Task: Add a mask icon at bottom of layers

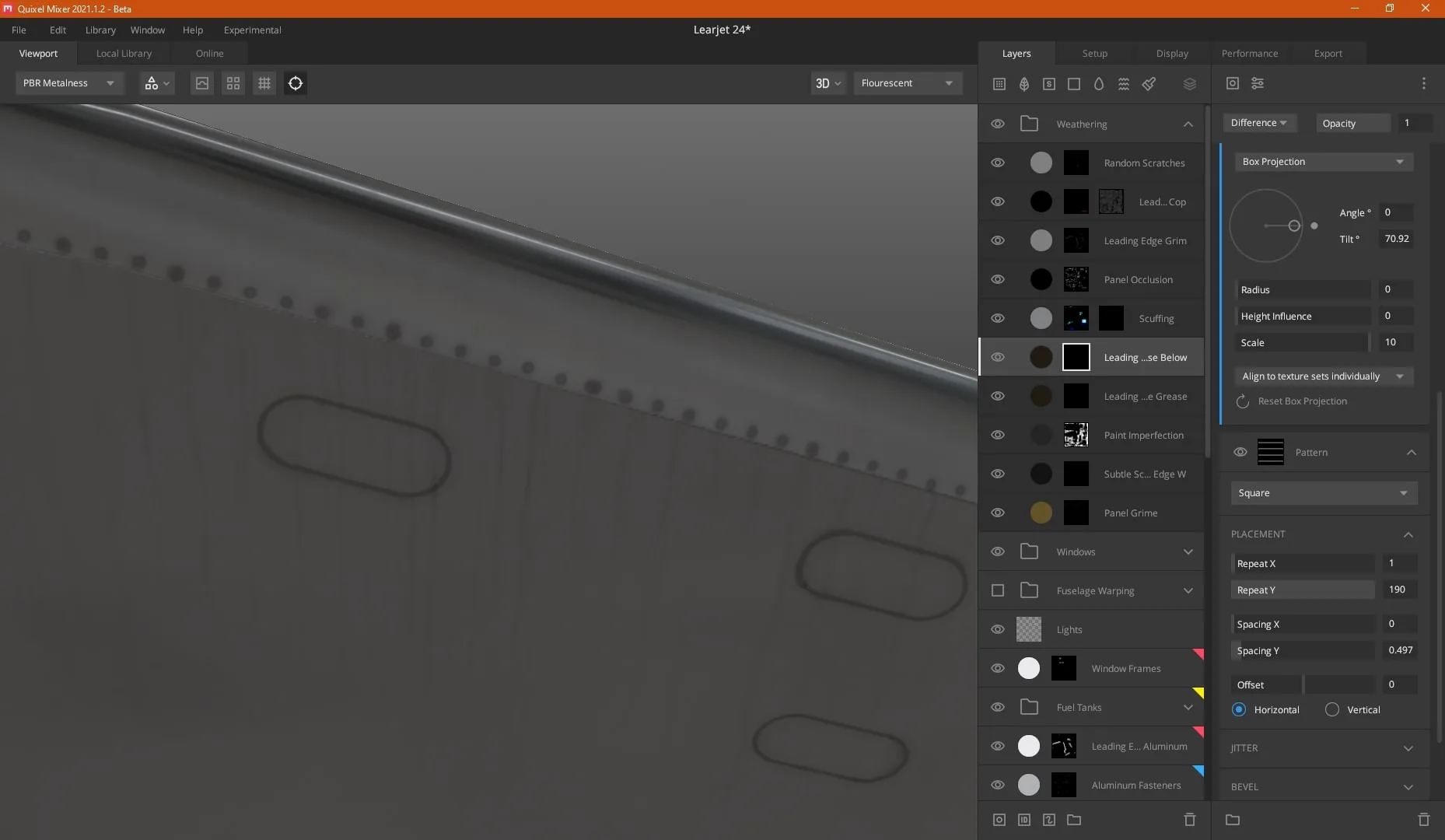Action: click(999, 820)
